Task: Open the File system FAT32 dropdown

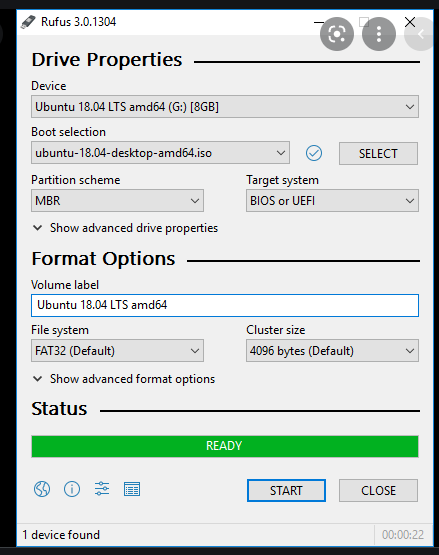Action: (117, 351)
